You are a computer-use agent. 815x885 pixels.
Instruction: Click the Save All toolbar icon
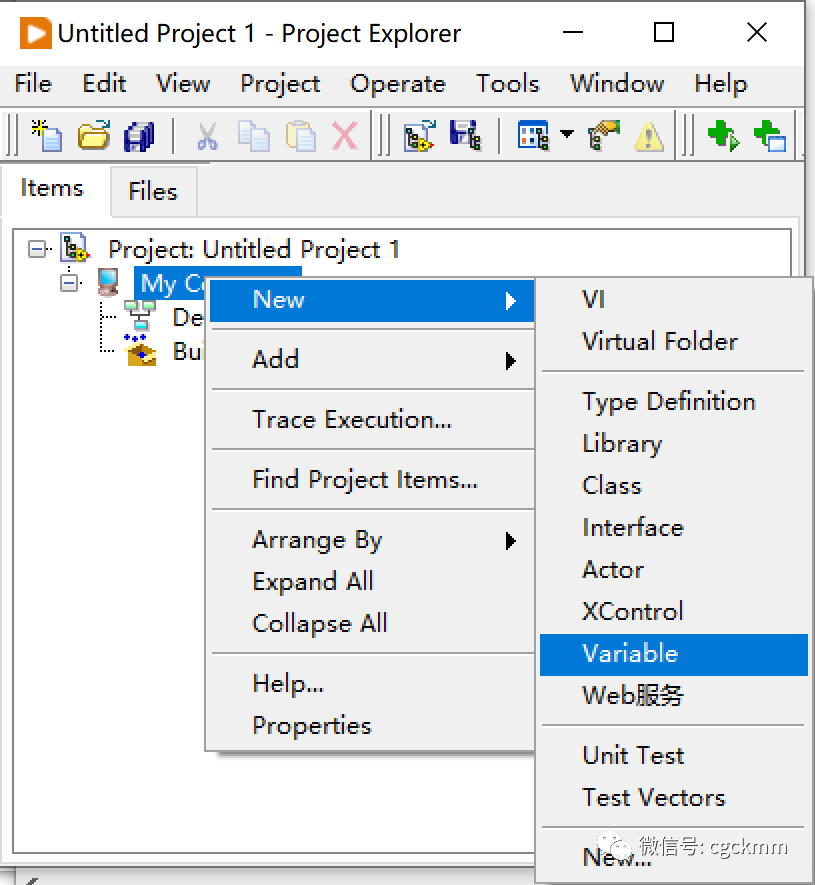coord(139,135)
